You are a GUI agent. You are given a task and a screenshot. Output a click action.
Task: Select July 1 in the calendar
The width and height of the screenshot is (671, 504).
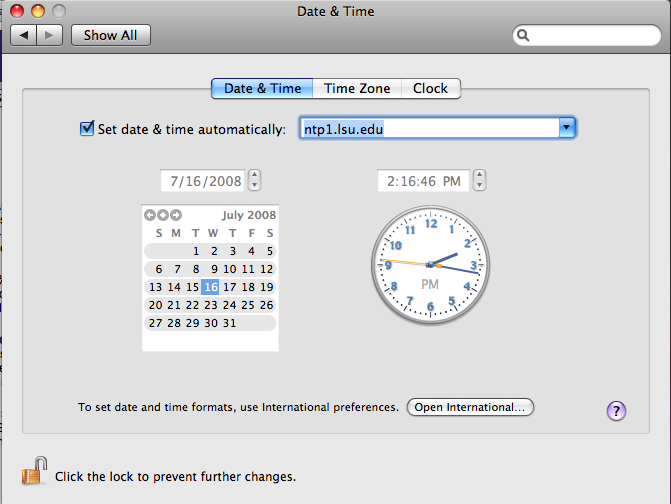click(x=196, y=251)
